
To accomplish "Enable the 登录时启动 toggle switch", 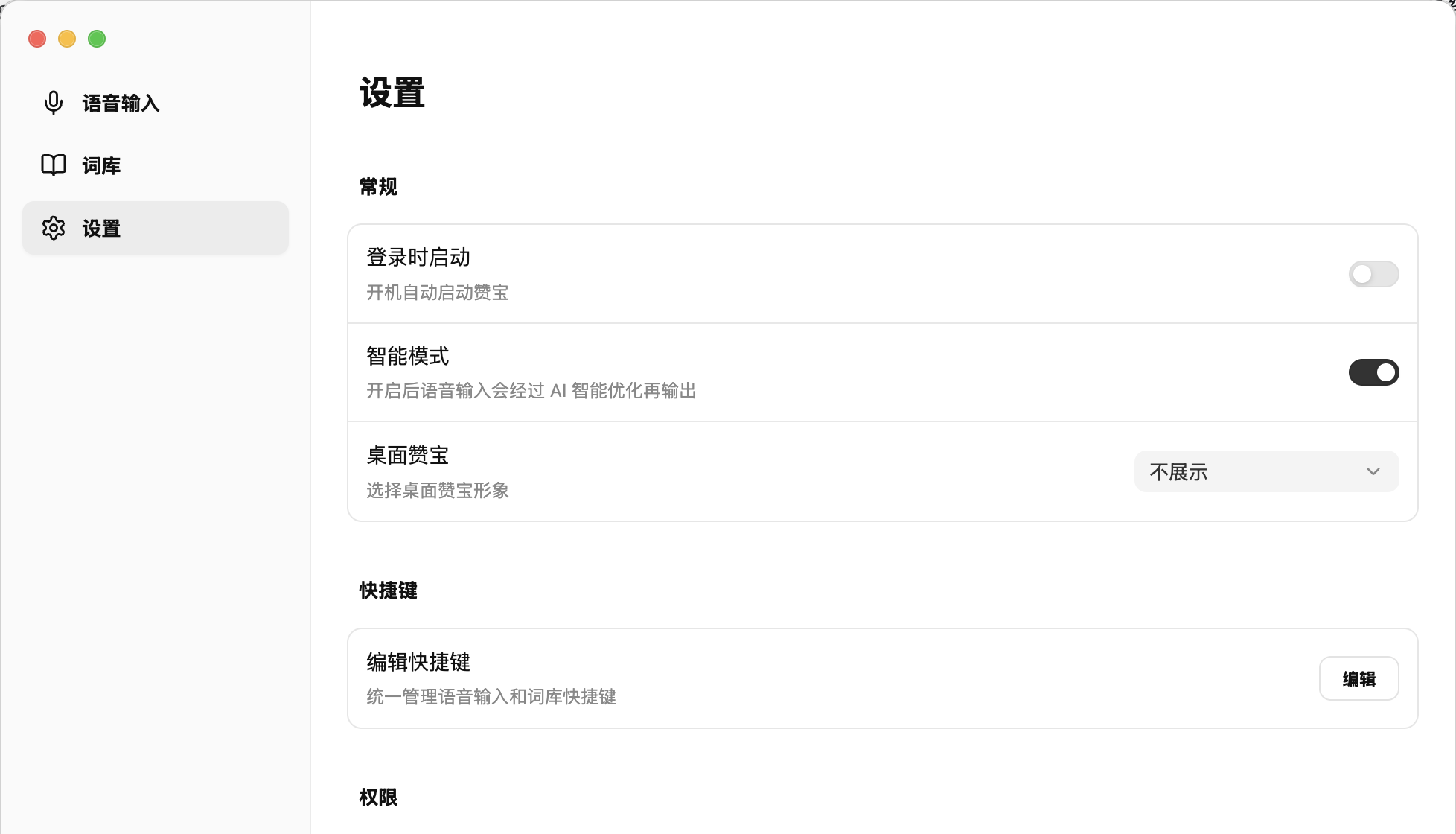I will pyautogui.click(x=1373, y=274).
